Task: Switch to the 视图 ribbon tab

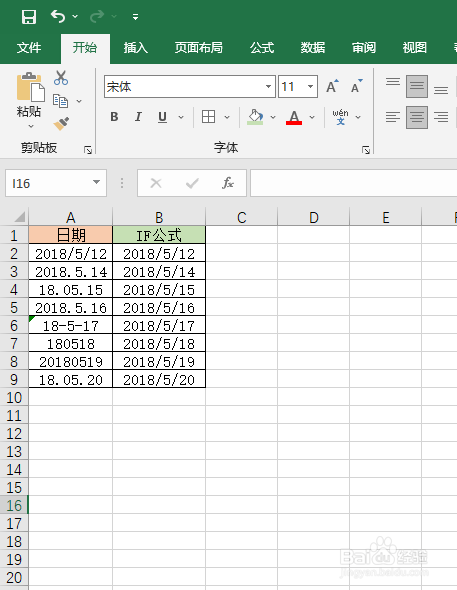Action: point(414,48)
